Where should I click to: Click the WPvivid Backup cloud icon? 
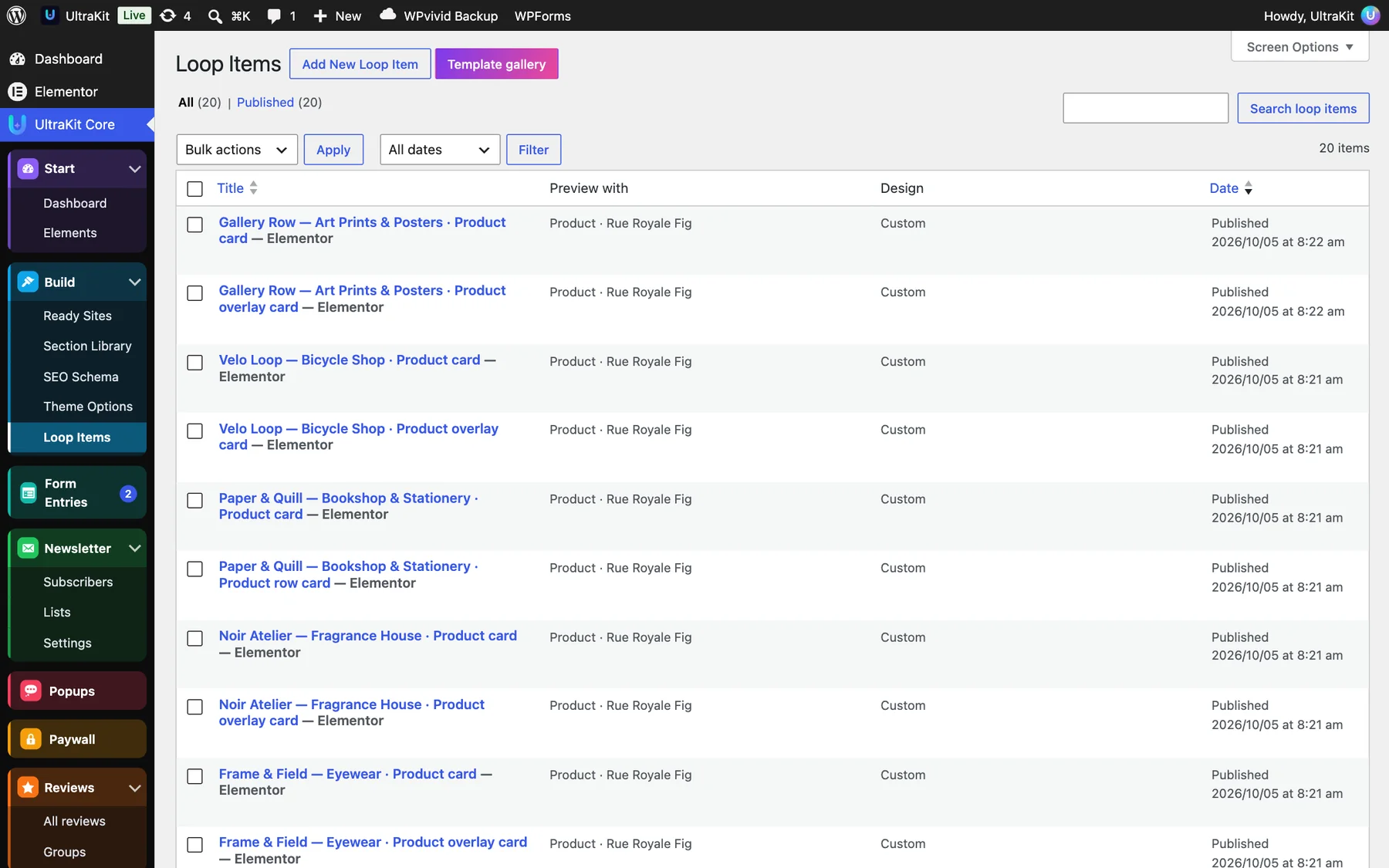coord(388,14)
